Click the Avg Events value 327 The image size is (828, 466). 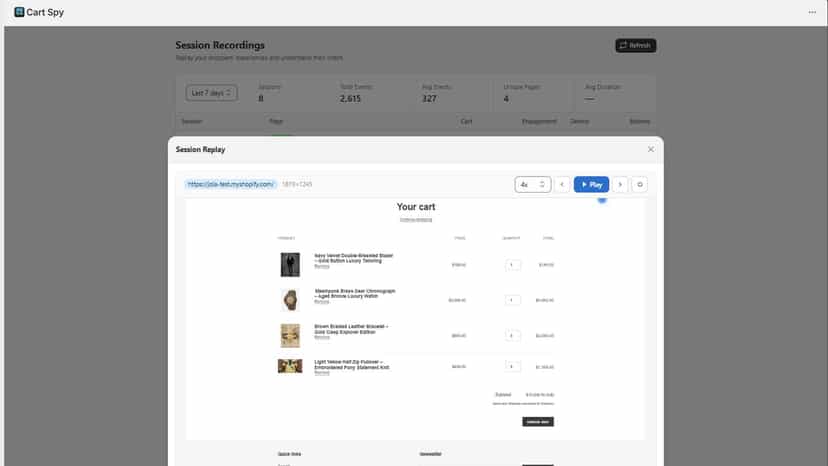click(429, 99)
